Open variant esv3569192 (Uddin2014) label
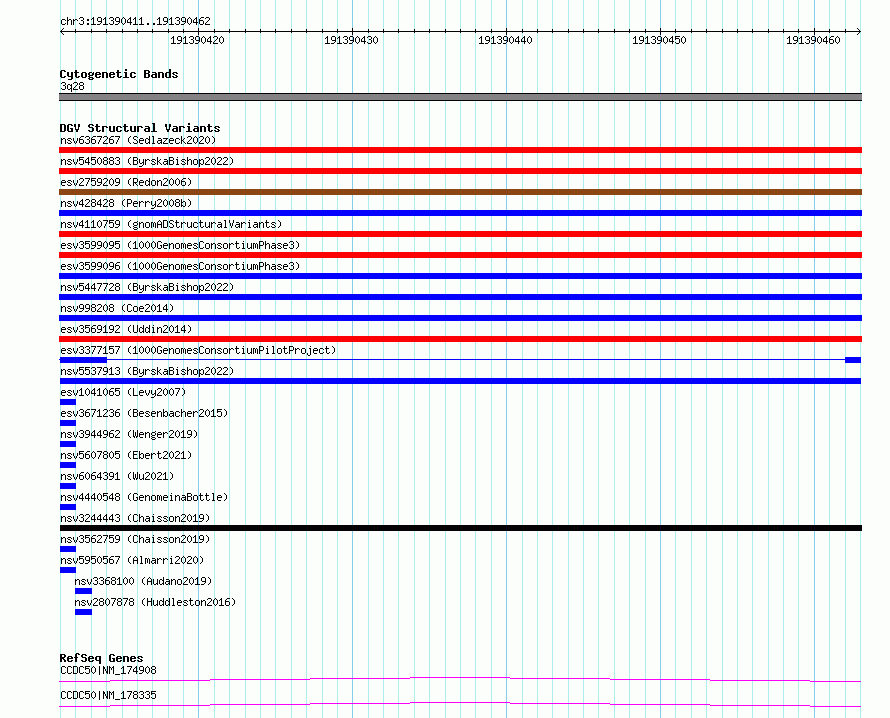Image resolution: width=890 pixels, height=718 pixels. click(126, 329)
